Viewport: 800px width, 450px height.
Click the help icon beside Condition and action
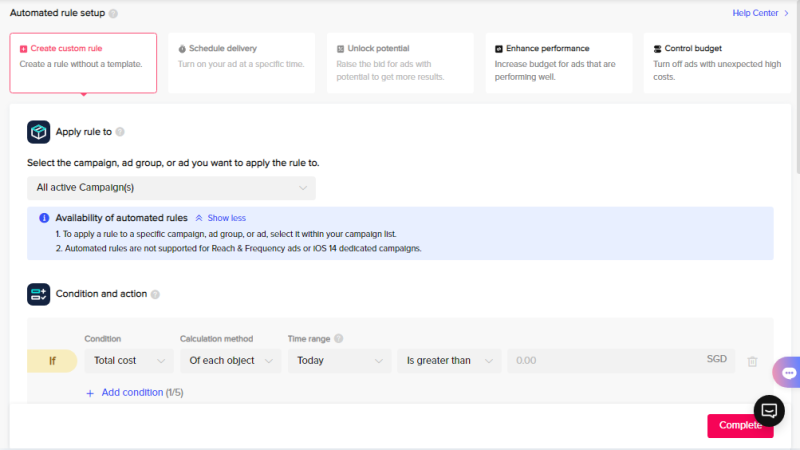click(155, 294)
